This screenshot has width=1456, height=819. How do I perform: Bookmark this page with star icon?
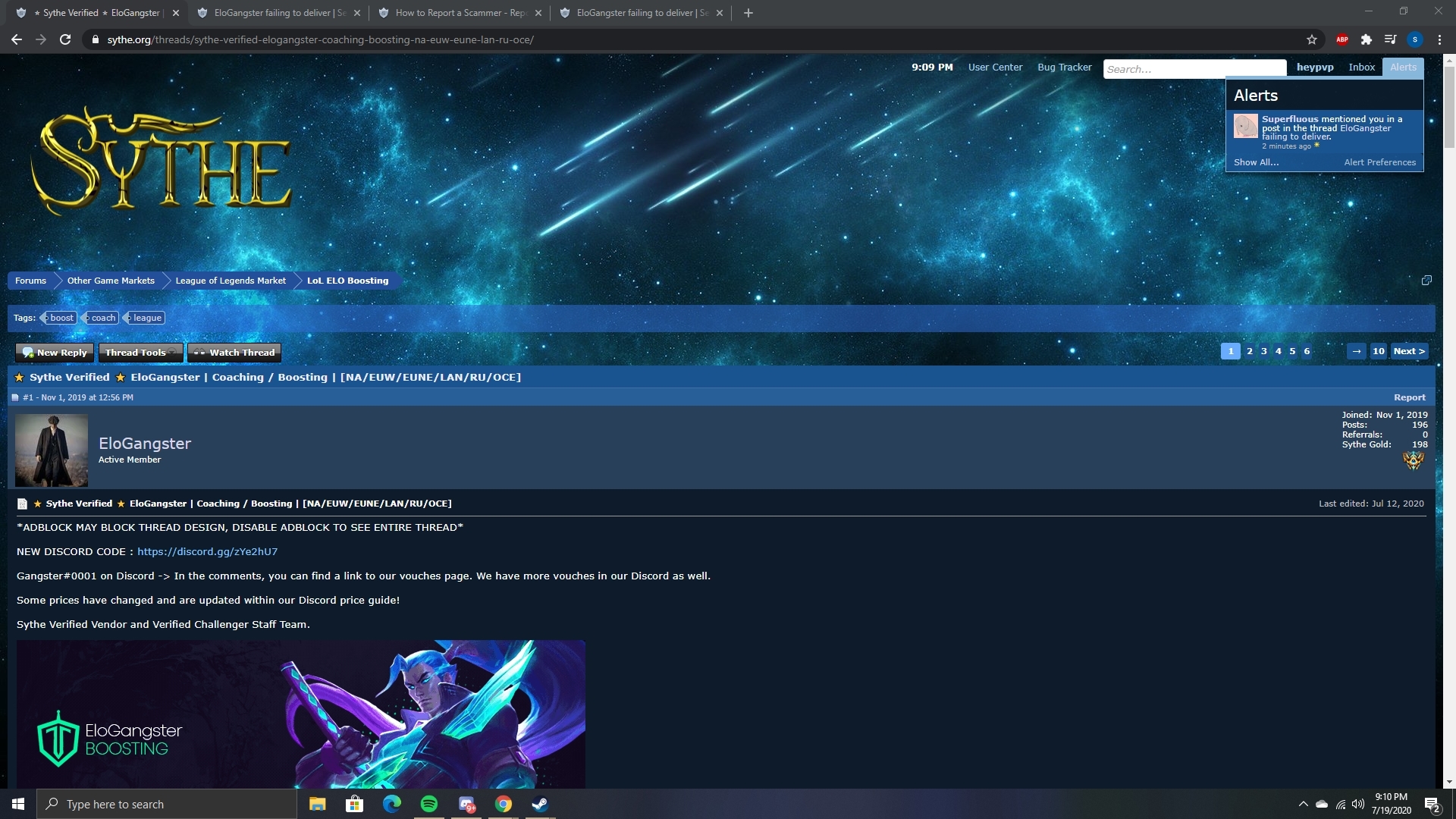[1311, 39]
